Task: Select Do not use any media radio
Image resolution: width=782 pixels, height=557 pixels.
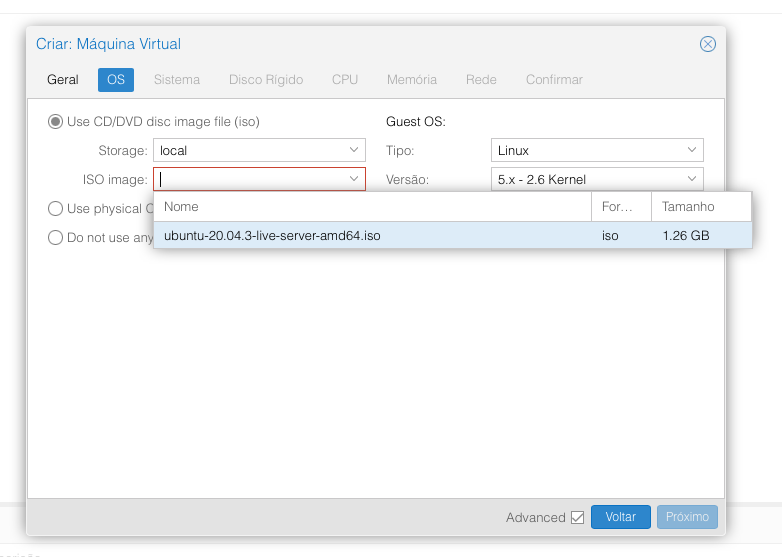Action: [56, 238]
